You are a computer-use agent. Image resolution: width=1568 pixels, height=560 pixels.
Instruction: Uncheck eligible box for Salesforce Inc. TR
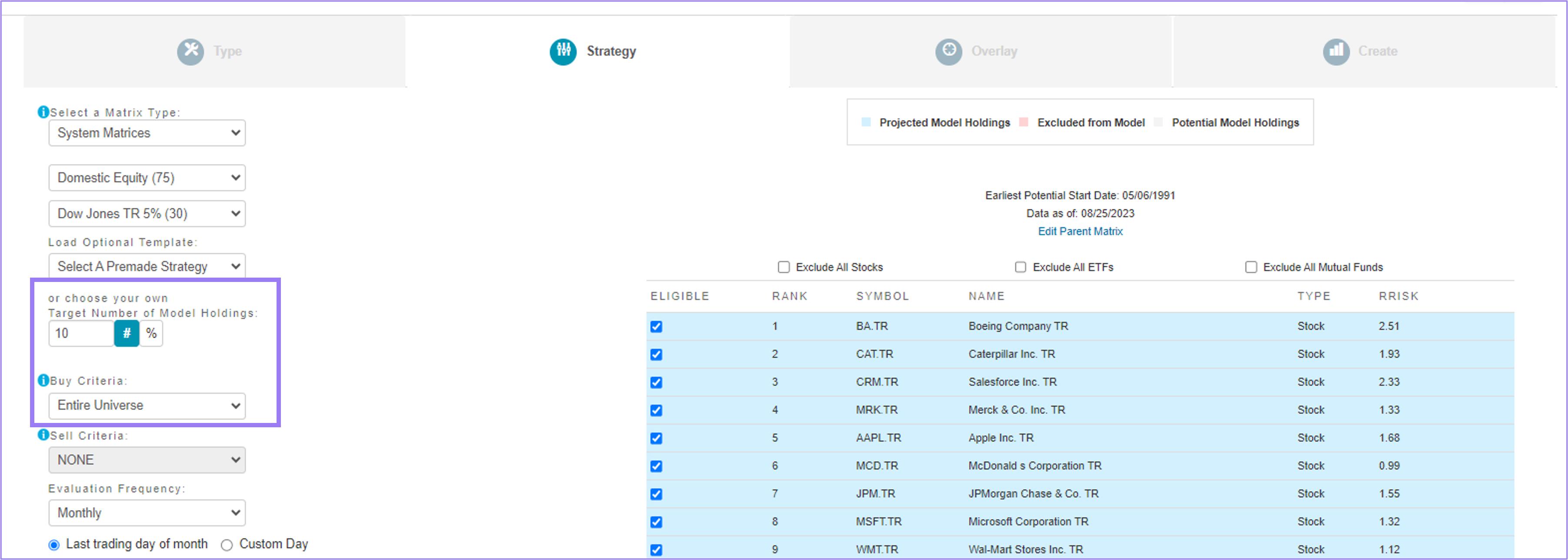[656, 382]
